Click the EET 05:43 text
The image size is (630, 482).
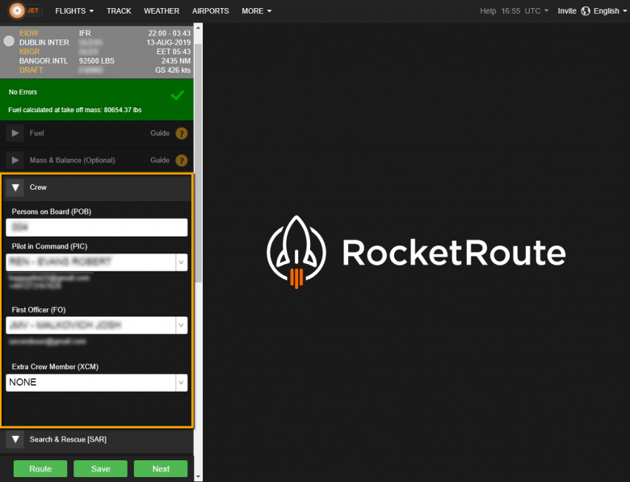pyautogui.click(x=173, y=51)
